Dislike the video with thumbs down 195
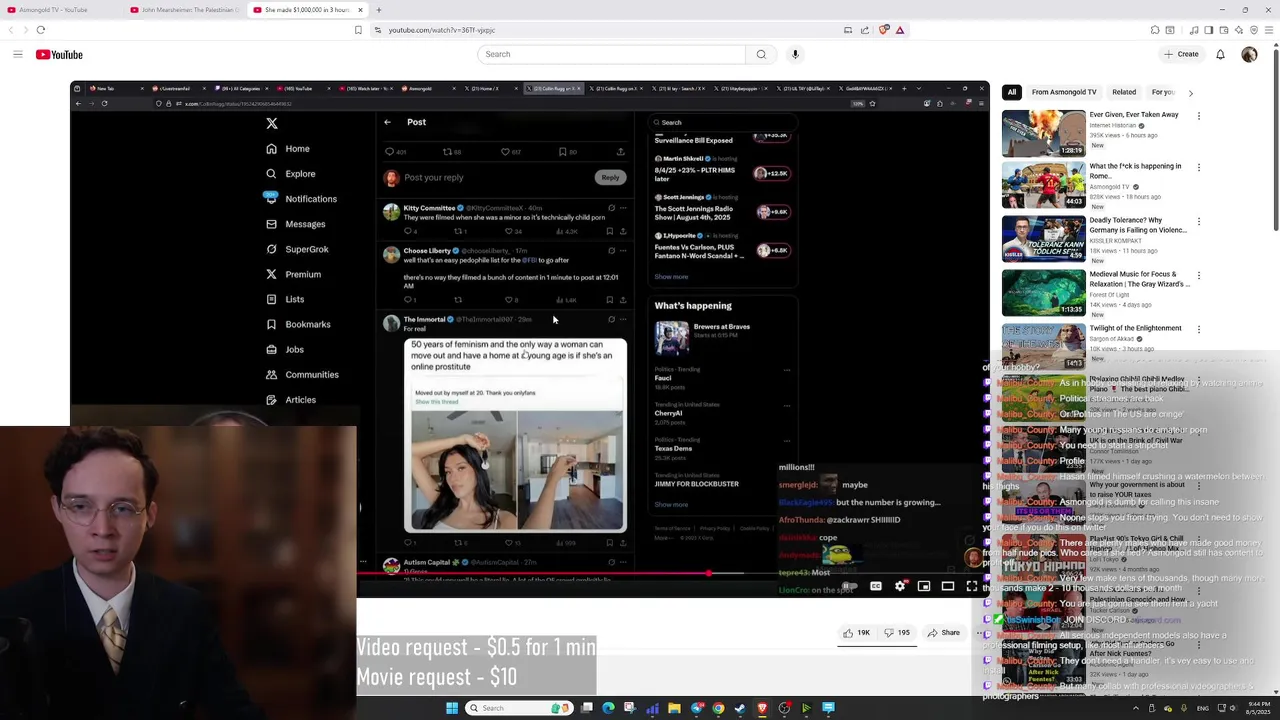The image size is (1280, 720). 896,632
